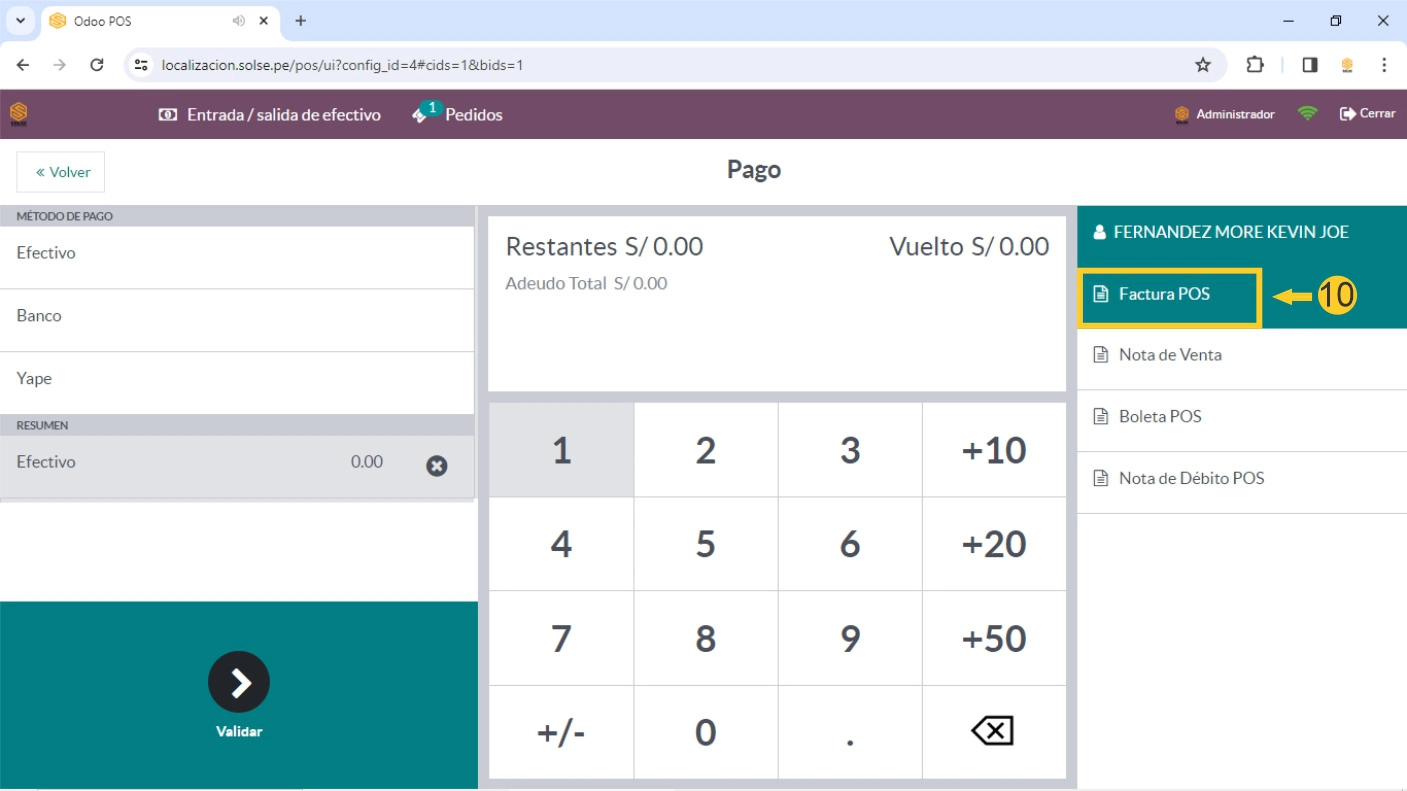This screenshot has height=791, width=1407.
Task: Open the Administrador user menu
Action: point(1225,115)
